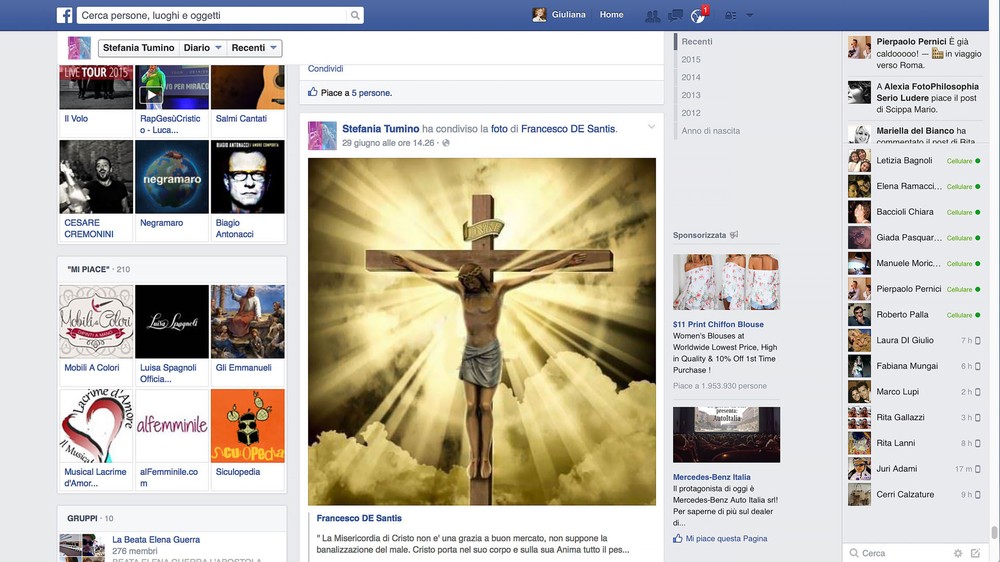1000x562 pixels.
Task: Open the $11 Print Chiffon Blouse ad
Action: point(718,324)
